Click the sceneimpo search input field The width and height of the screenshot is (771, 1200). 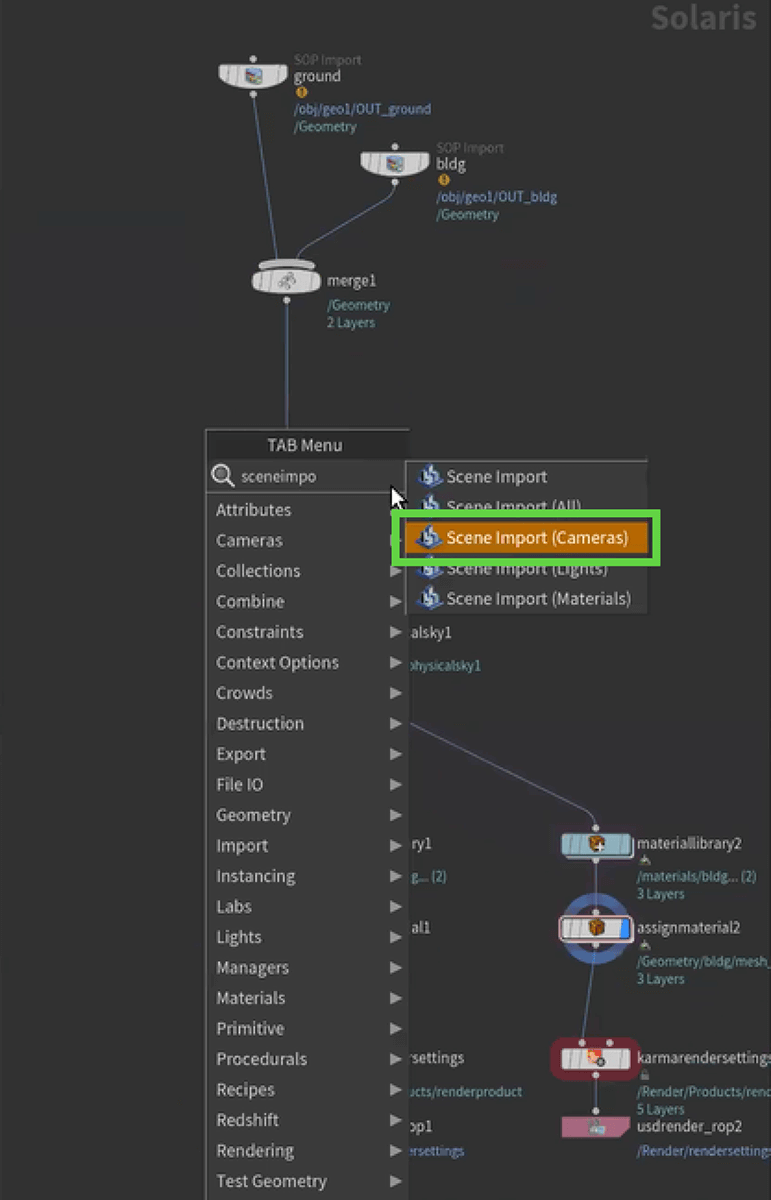tap(310, 477)
